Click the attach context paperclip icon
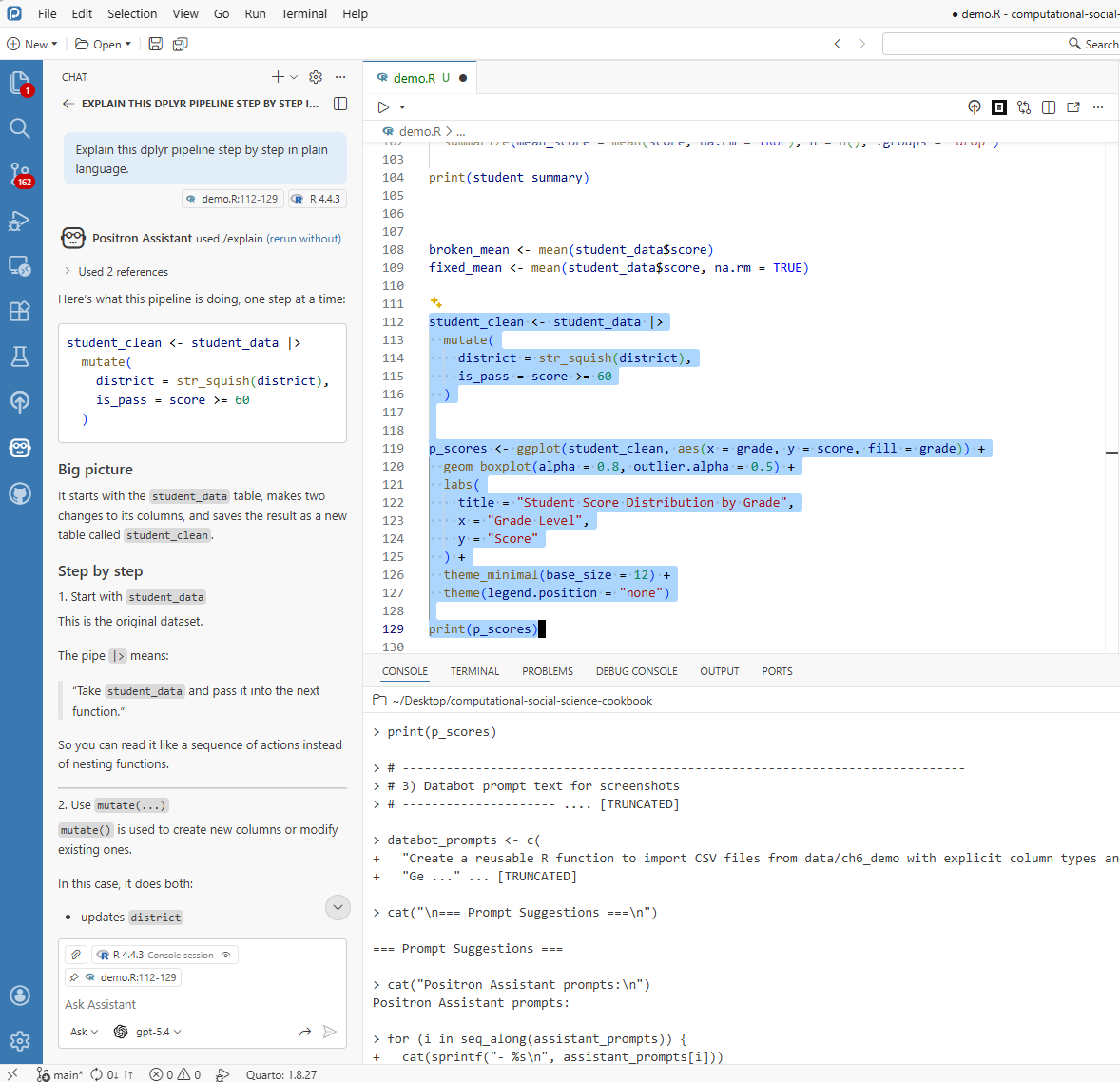 click(76, 955)
